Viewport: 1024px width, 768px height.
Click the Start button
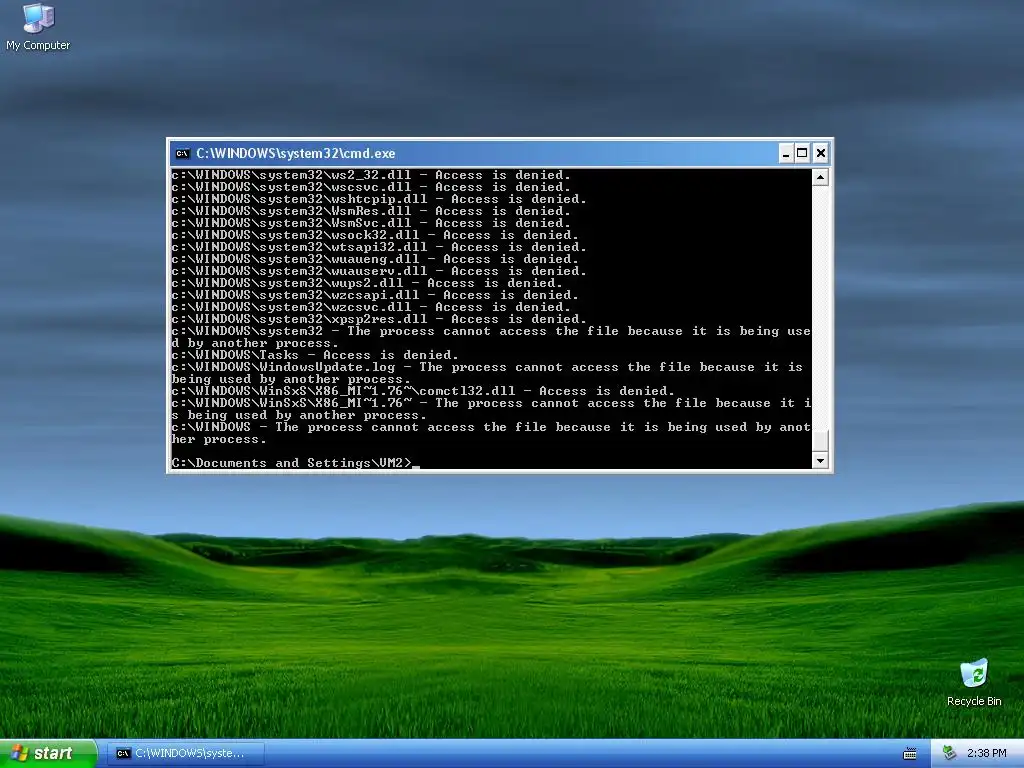[48, 753]
